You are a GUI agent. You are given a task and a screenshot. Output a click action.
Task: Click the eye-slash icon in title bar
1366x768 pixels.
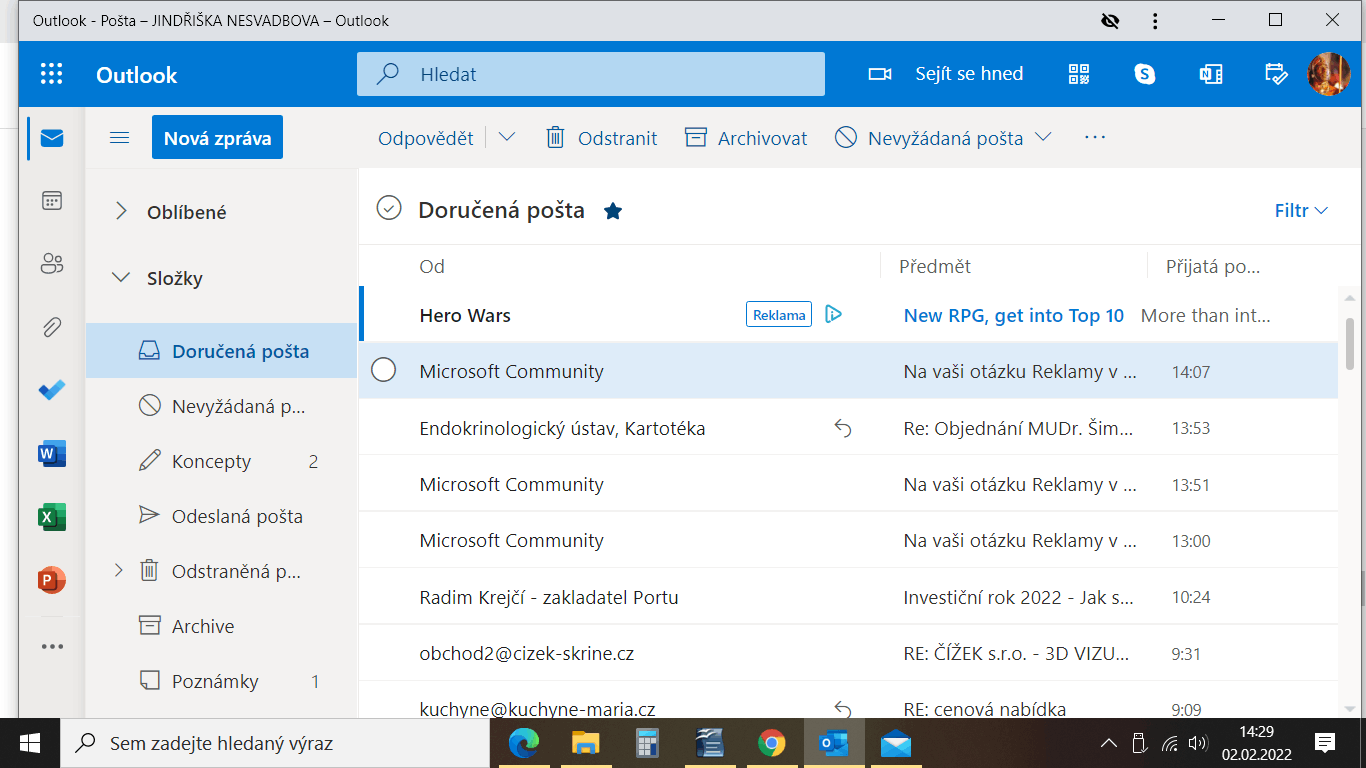[1108, 20]
